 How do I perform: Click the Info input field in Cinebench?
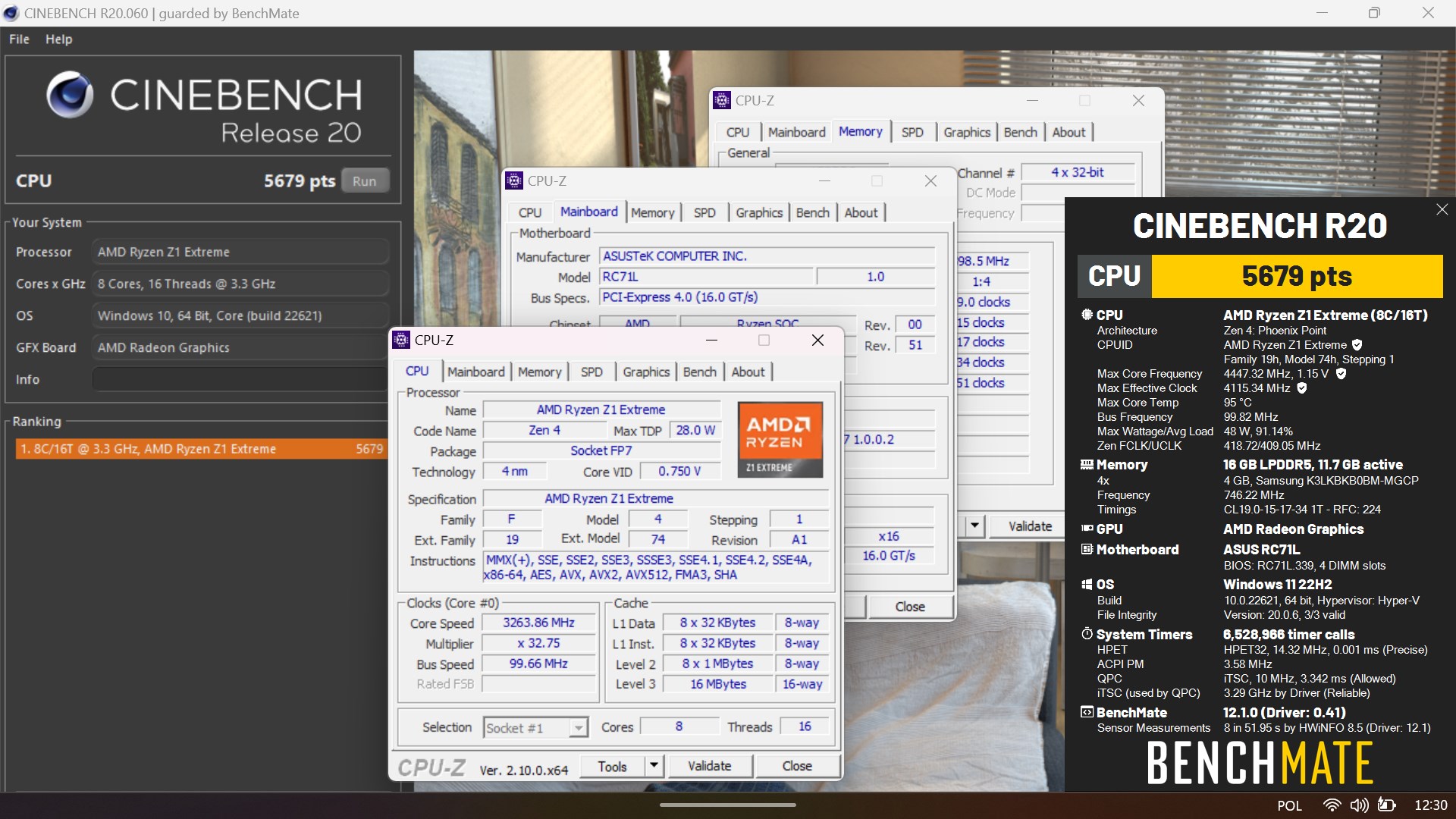coord(240,379)
